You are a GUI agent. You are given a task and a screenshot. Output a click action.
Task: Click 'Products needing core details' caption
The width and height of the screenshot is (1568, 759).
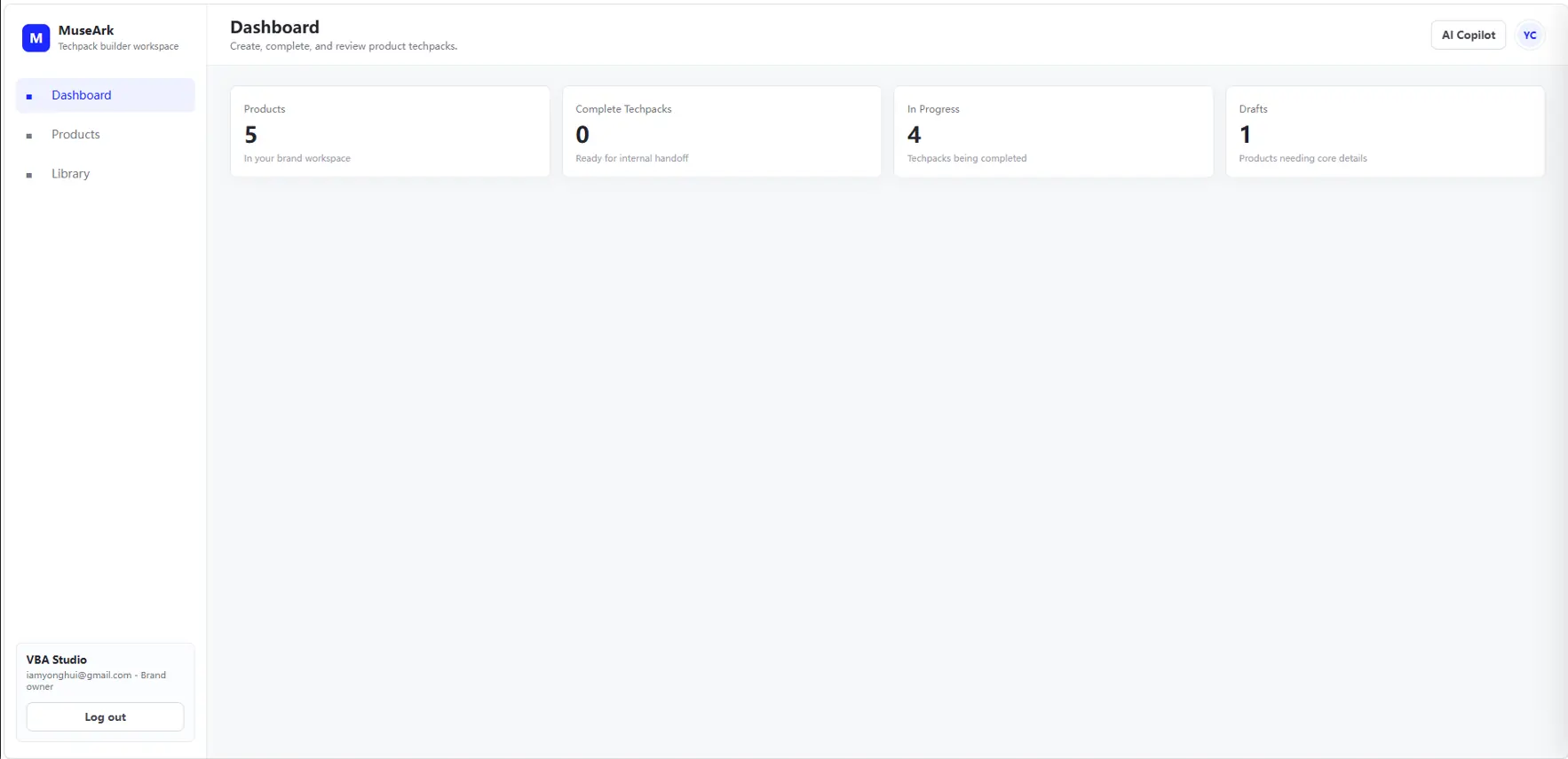(x=1303, y=158)
